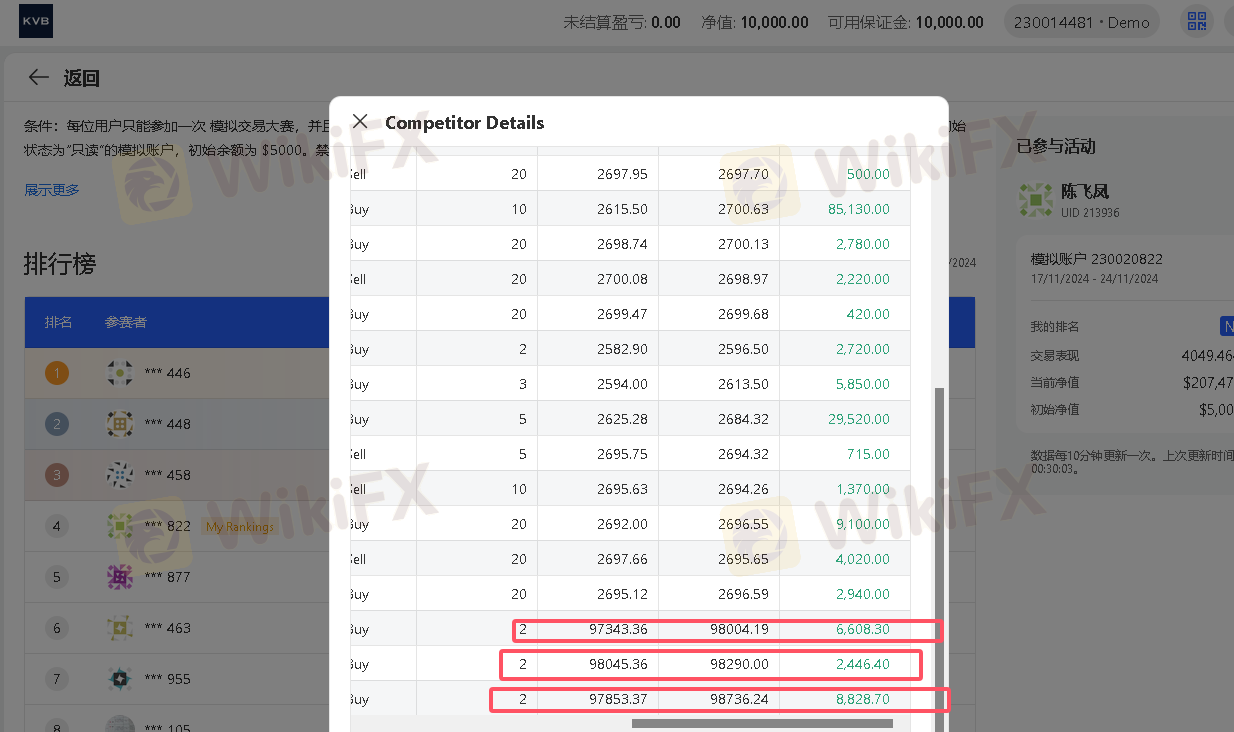Click the back arrow next to 返回
This screenshot has width=1234, height=732.
(x=39, y=78)
